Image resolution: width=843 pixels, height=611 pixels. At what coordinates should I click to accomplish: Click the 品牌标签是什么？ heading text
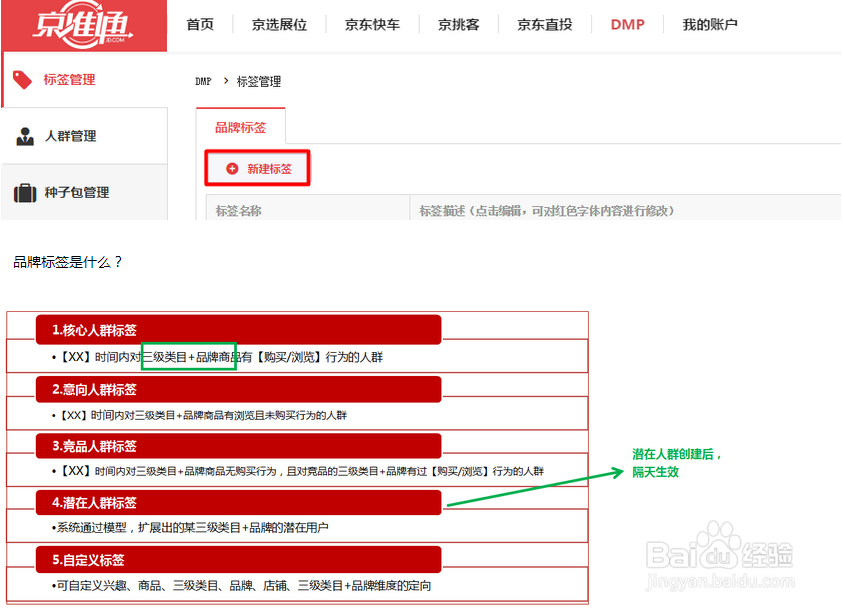[x=68, y=262]
